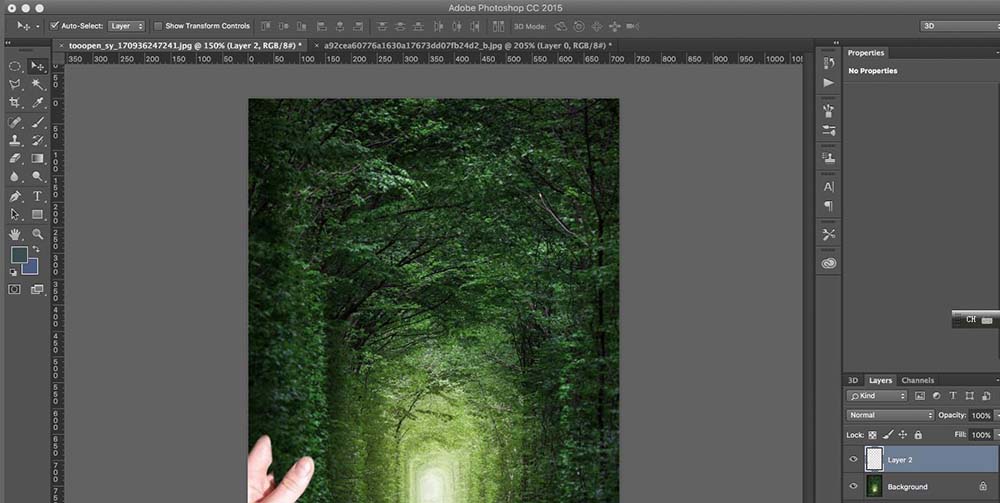Pick the Eyedropper tool
The image size is (1000, 503).
[x=38, y=103]
